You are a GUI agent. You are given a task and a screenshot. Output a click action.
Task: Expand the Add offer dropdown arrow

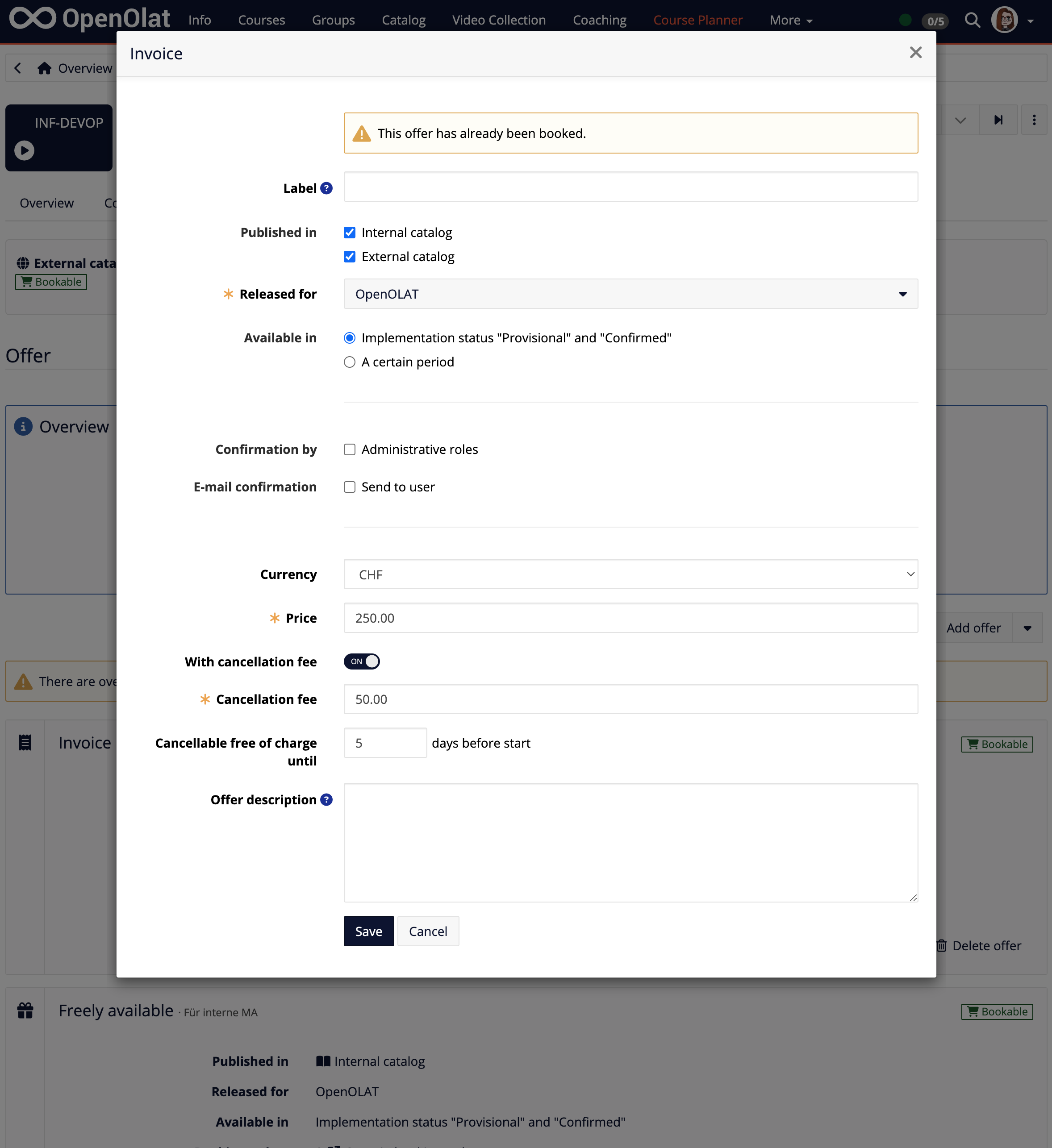[x=1028, y=628]
